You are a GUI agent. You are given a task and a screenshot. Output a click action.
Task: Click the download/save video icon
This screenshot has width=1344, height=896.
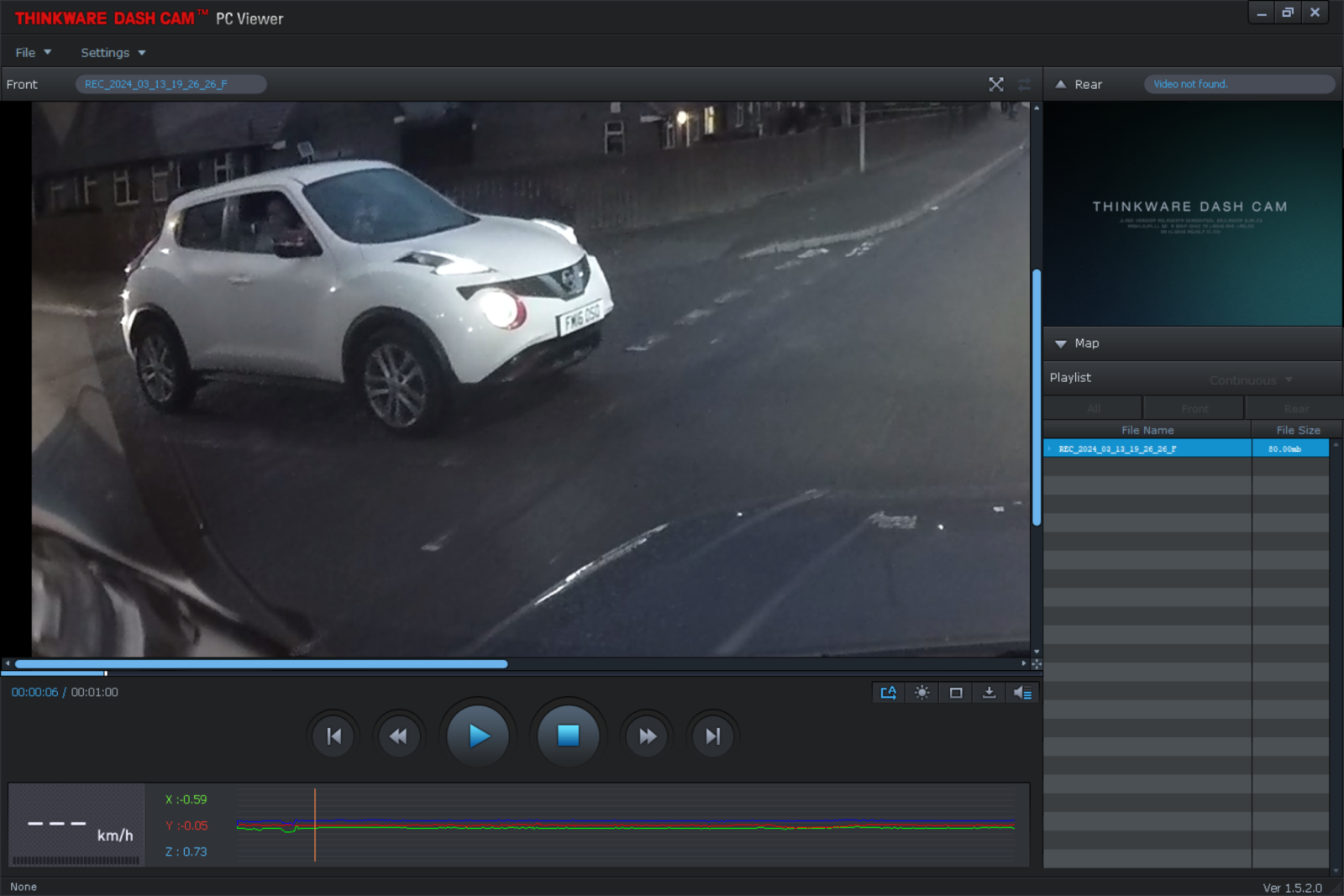(990, 693)
